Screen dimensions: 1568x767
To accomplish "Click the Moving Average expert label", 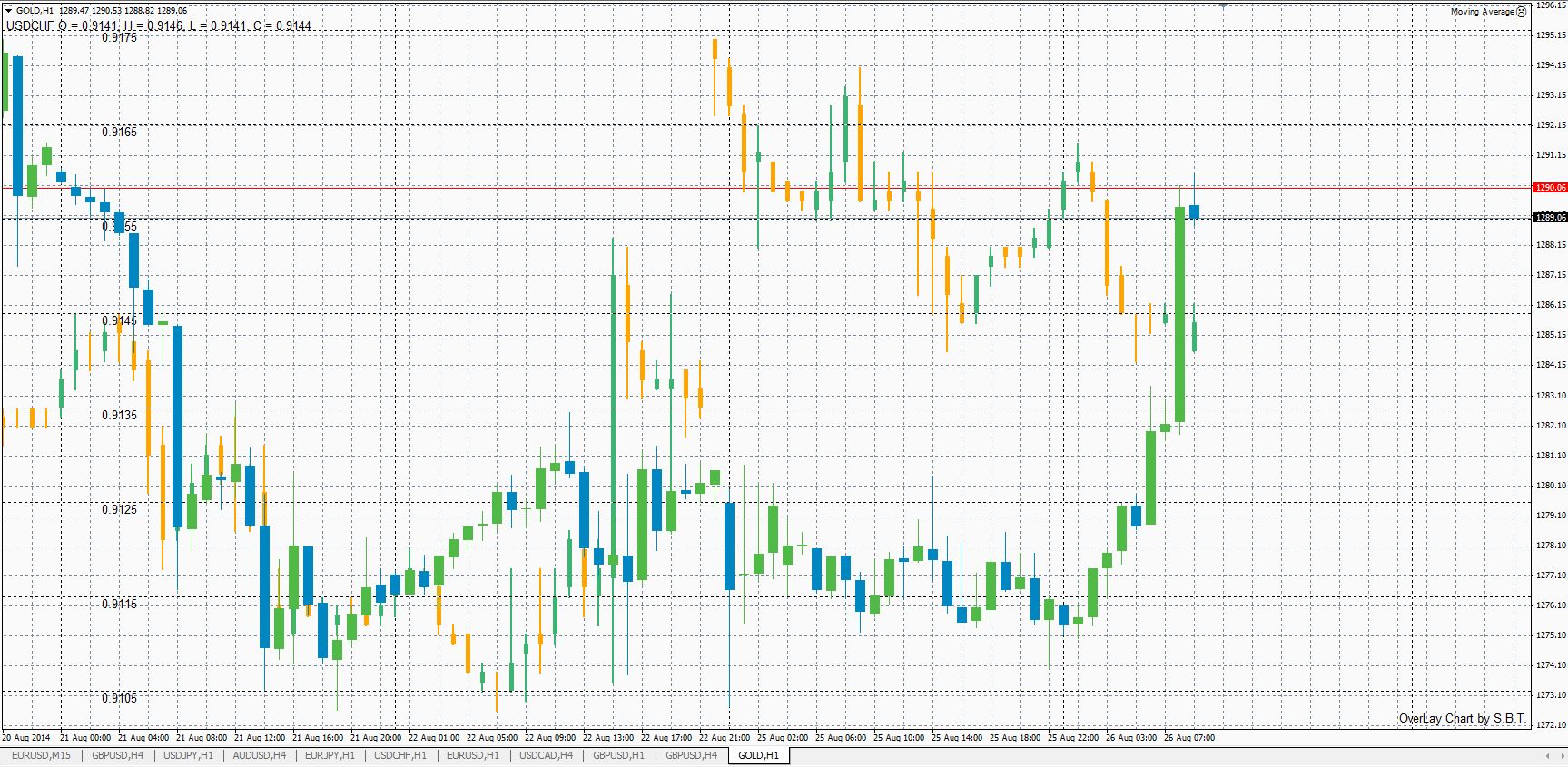I will tap(1482, 12).
